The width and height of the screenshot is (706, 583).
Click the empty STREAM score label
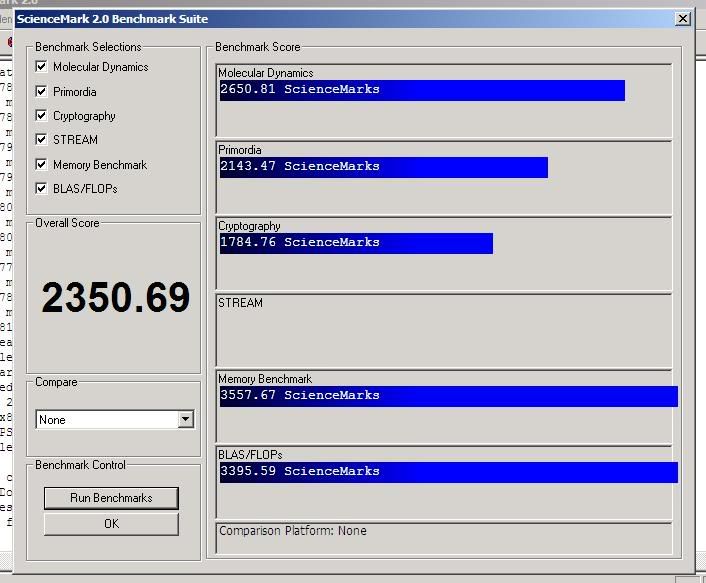click(240, 303)
